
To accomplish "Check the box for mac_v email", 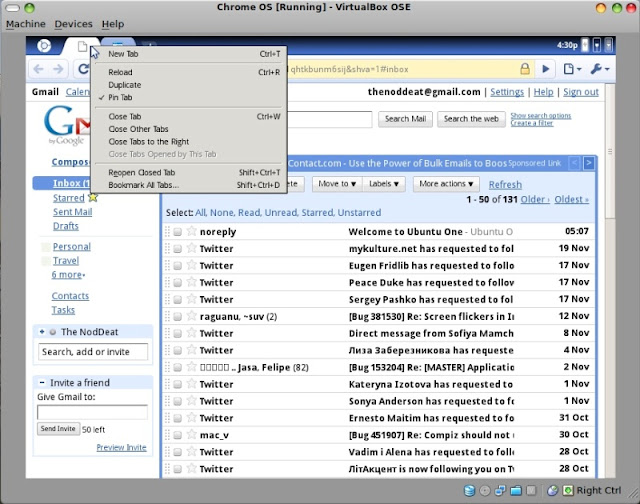I will point(177,435).
